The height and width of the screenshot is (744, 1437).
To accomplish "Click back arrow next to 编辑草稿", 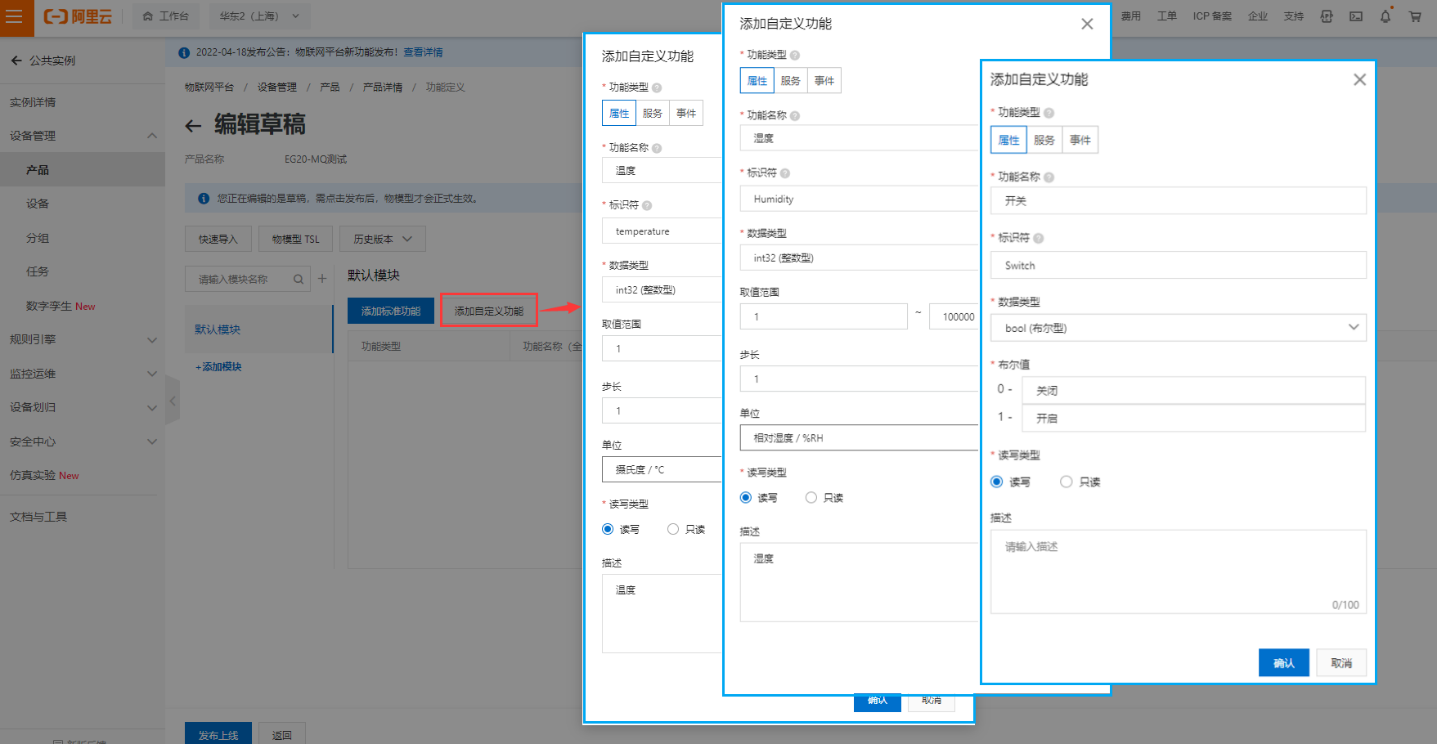I will [x=194, y=125].
